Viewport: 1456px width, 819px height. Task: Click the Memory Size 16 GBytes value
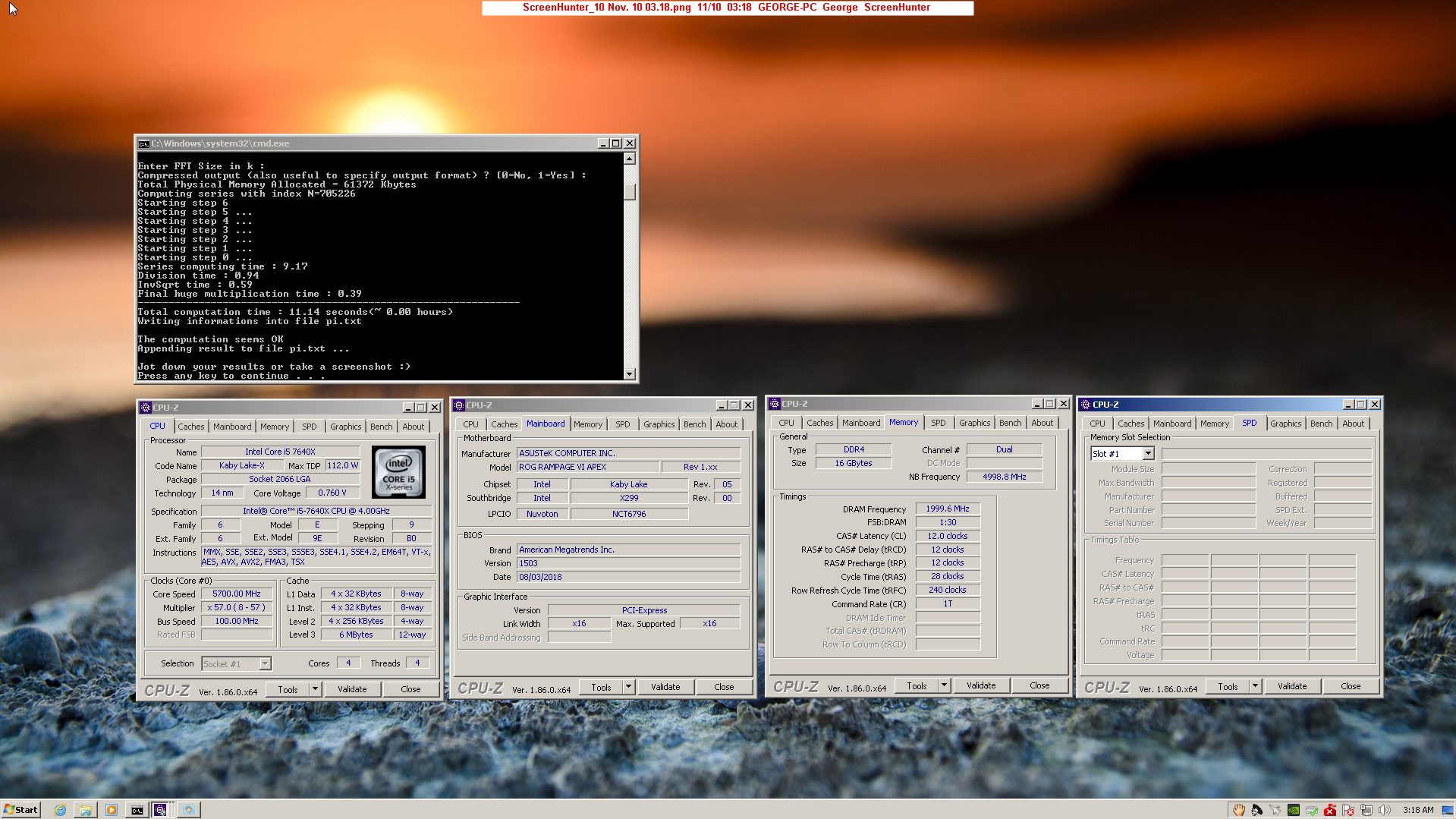click(x=854, y=463)
